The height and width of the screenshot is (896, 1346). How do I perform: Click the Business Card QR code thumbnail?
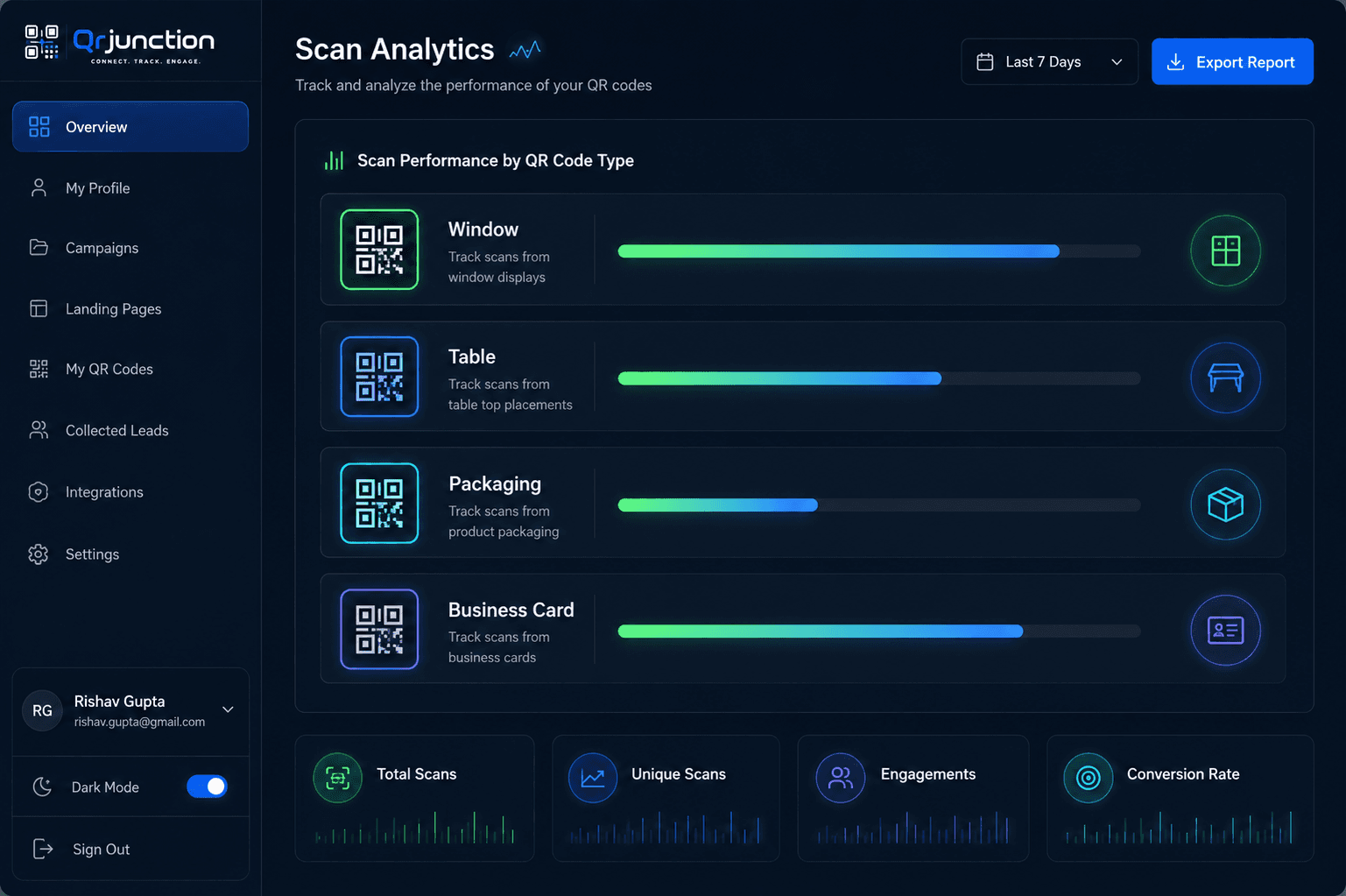[379, 630]
